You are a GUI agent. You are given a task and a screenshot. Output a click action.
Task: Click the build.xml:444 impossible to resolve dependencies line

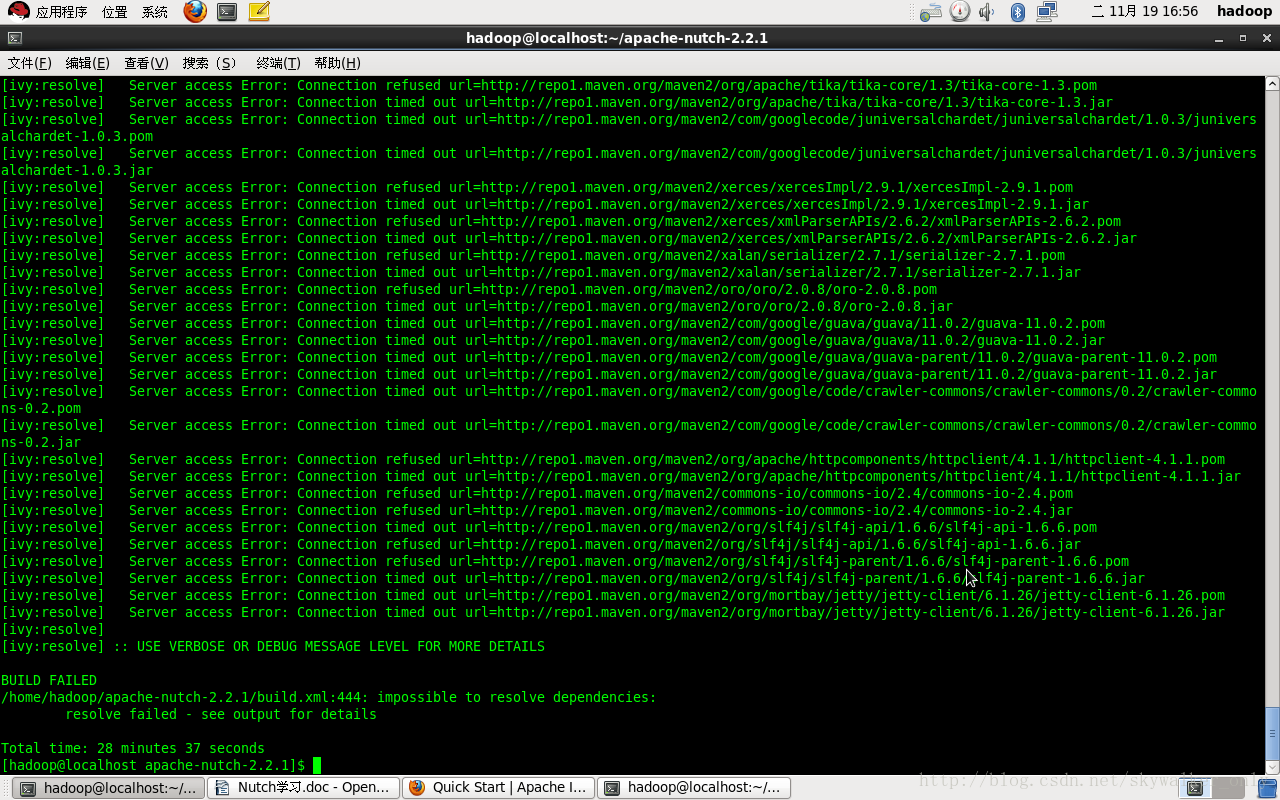click(329, 698)
